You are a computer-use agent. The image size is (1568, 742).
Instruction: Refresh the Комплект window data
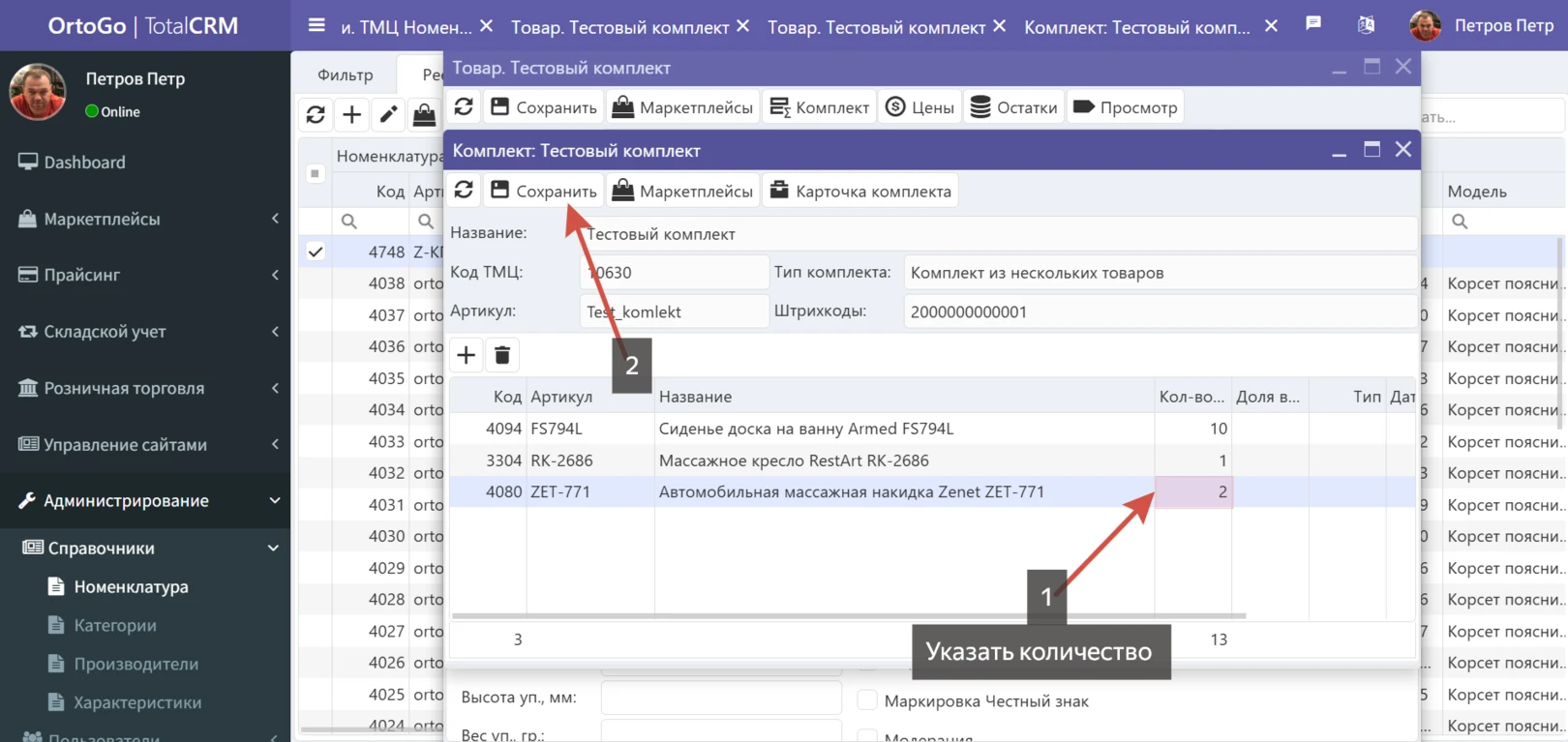[x=464, y=191]
